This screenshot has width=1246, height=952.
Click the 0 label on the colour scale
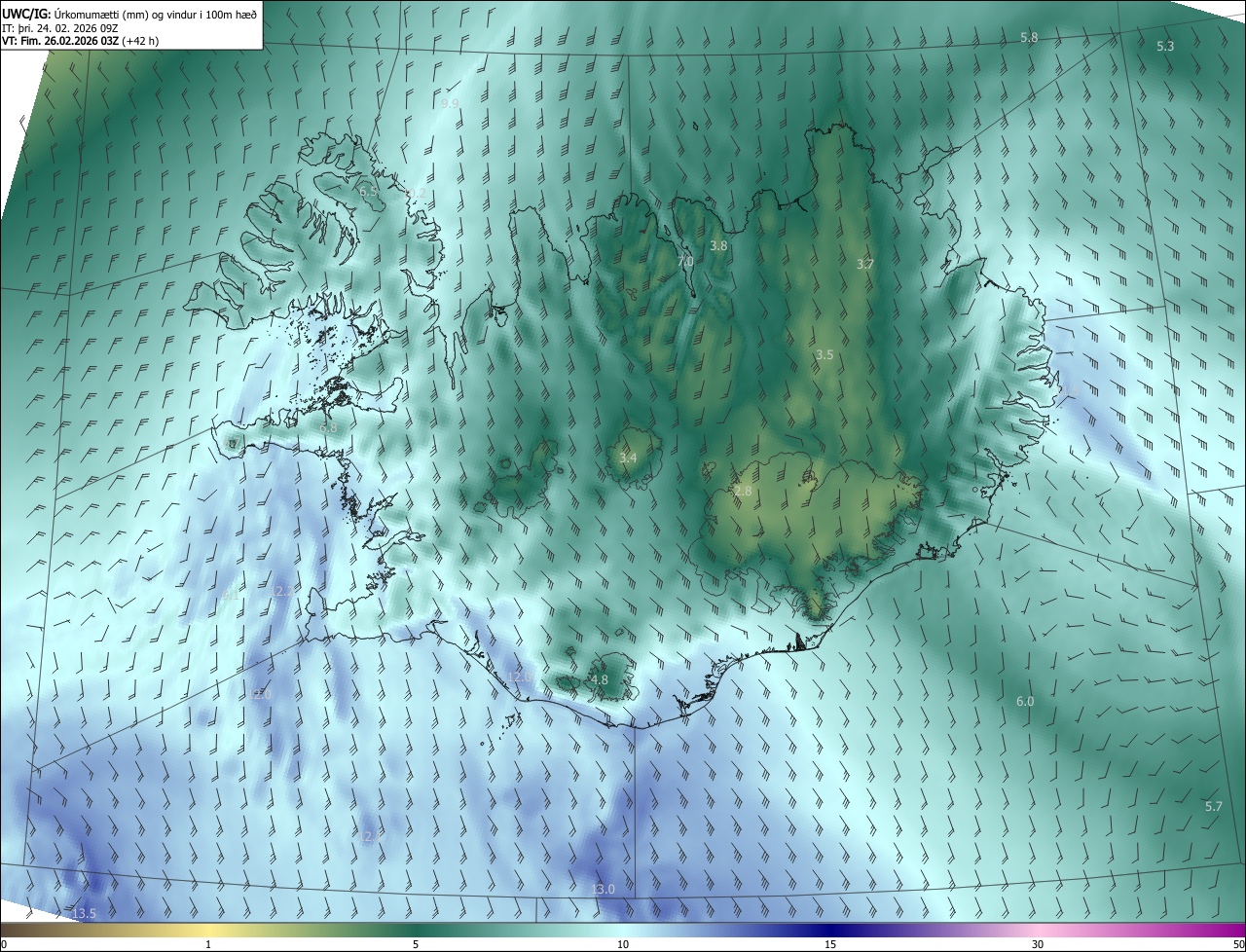coord(4,944)
